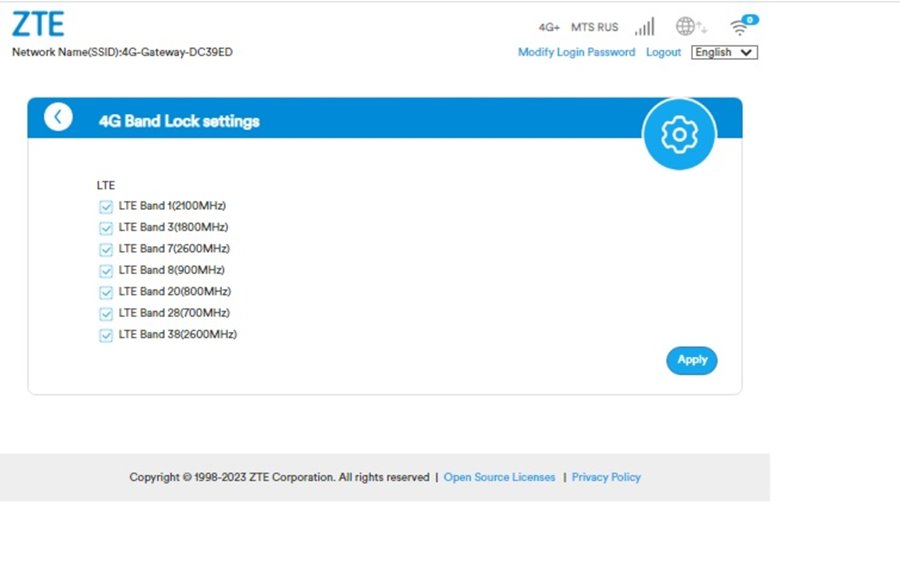Open the Privacy Policy link

tap(606, 477)
